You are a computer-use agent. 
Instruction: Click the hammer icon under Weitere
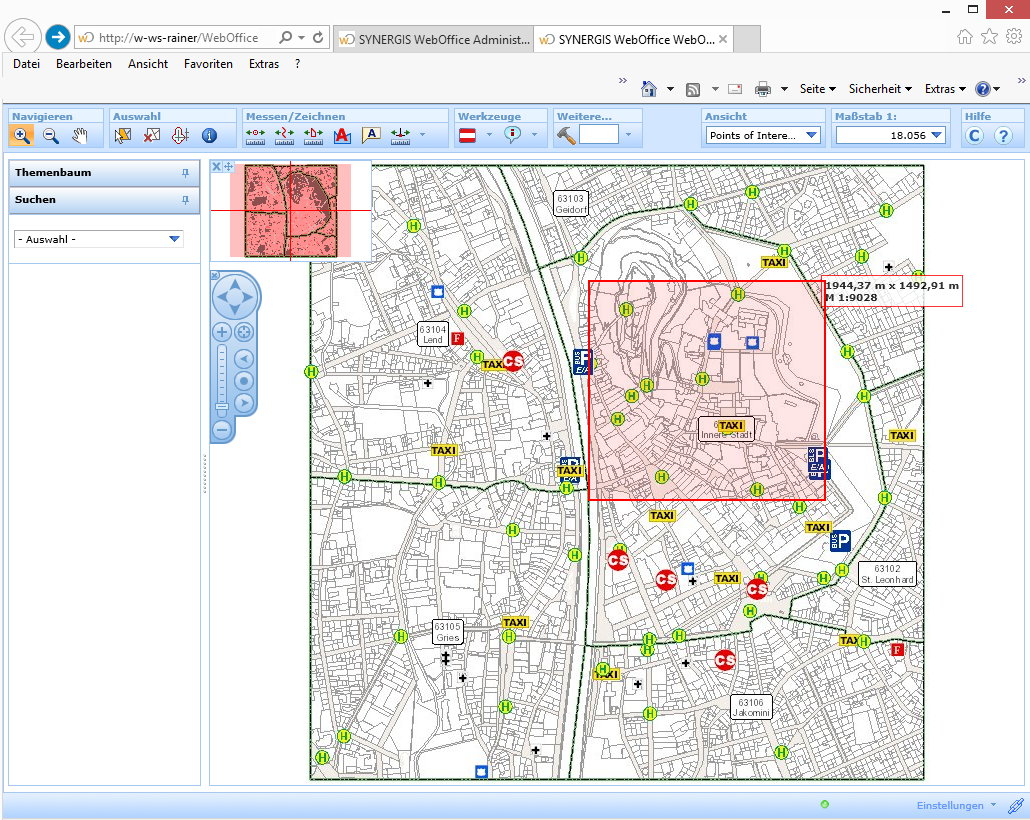click(567, 136)
